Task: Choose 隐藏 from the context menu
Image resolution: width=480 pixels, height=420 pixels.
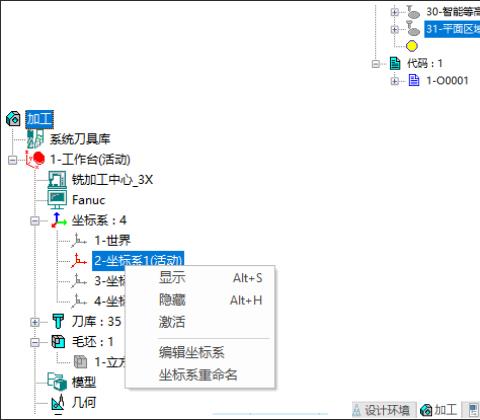Action: point(200,300)
